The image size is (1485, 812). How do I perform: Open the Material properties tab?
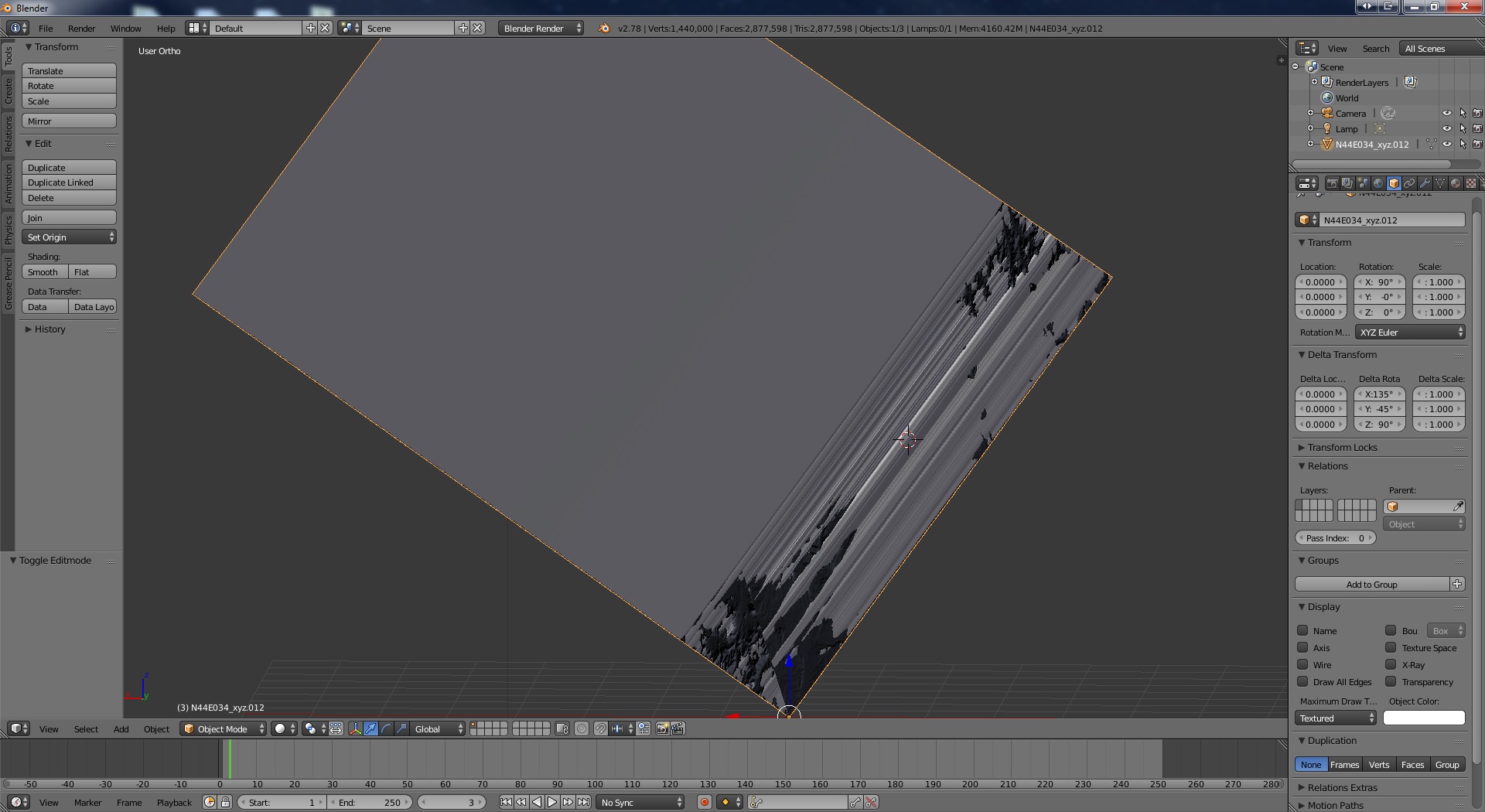1456,183
